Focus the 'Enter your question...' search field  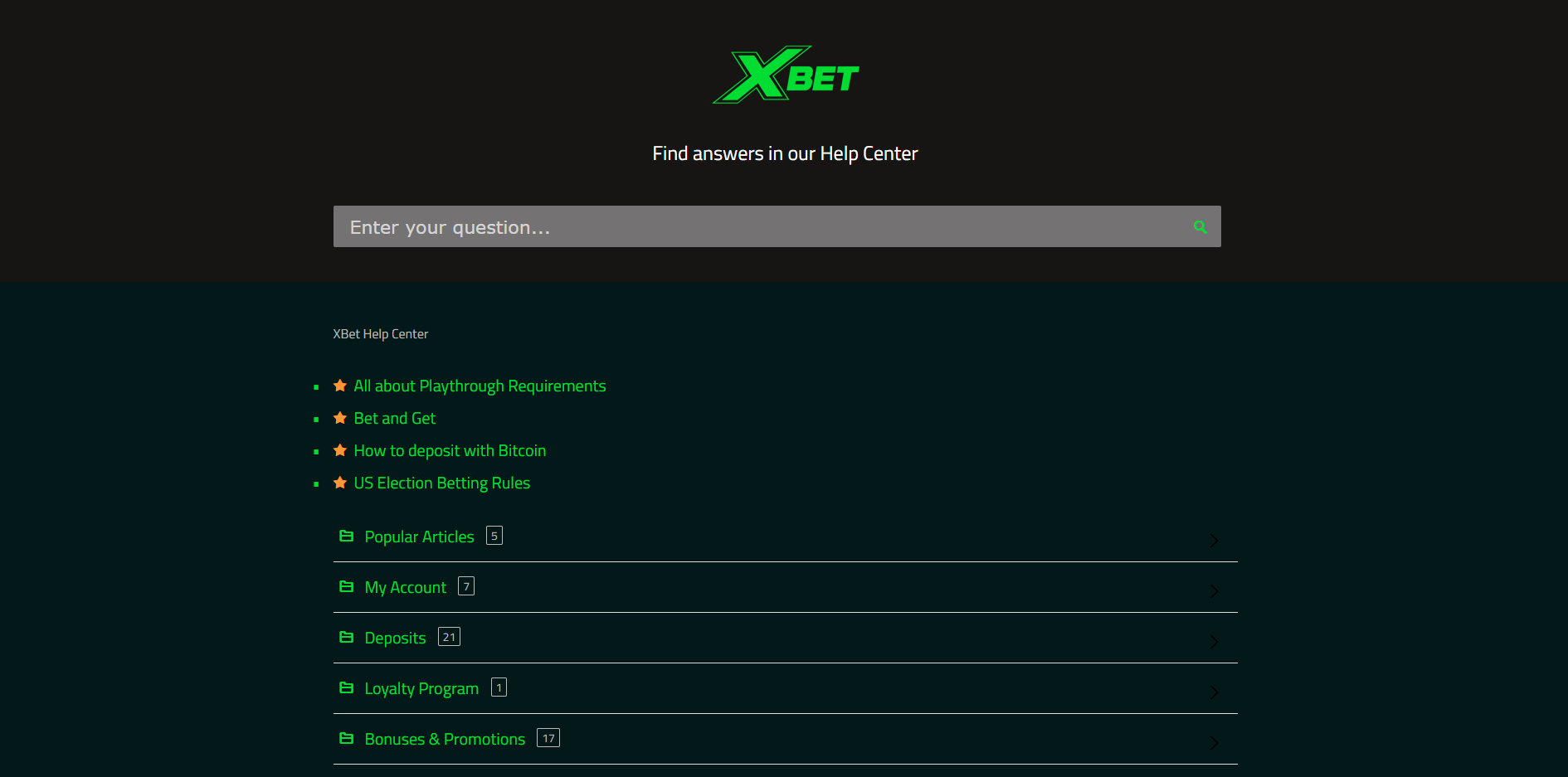coord(777,226)
